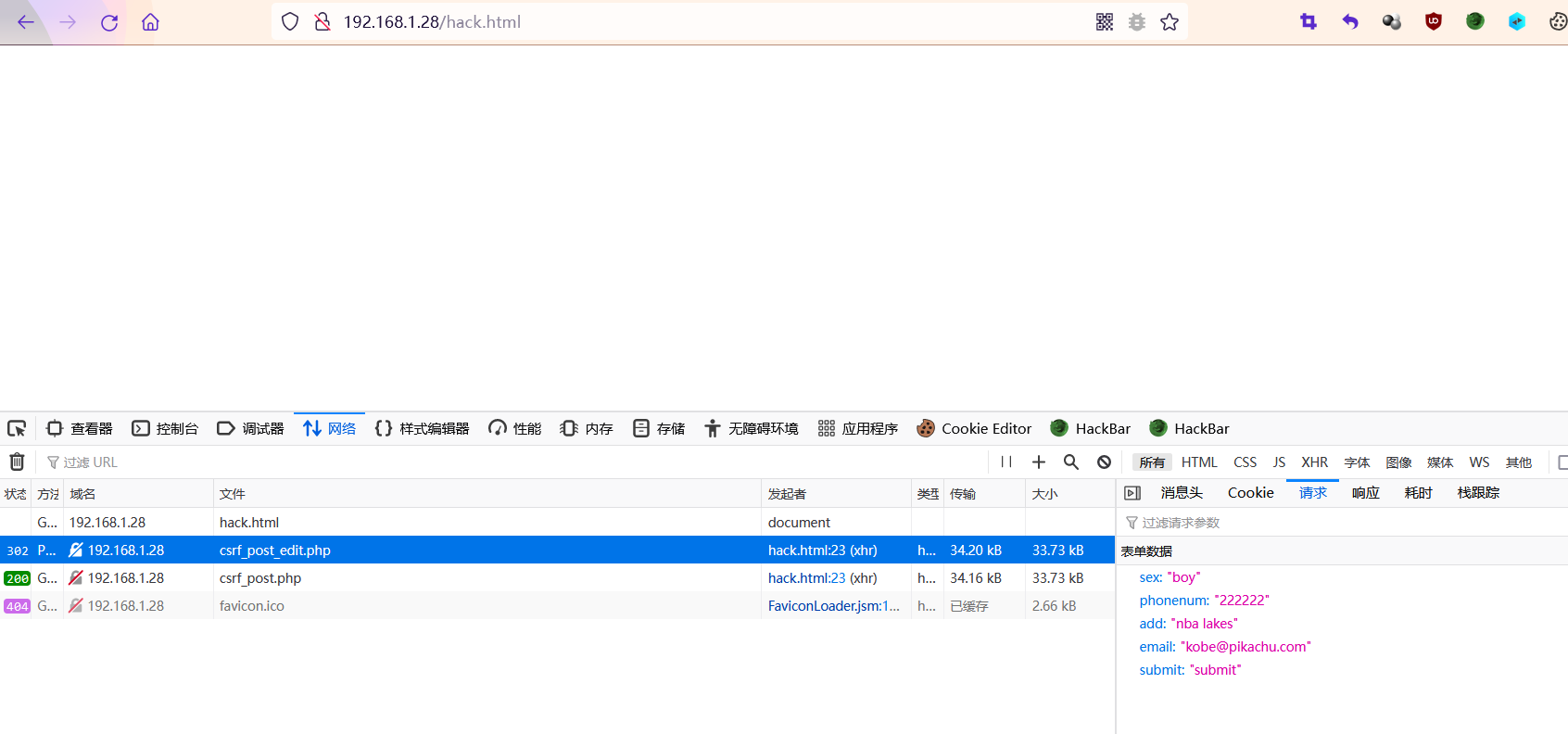Image resolution: width=1568 pixels, height=734 pixels.
Task: Click the blue undo arrow extension icon
Action: [1350, 21]
